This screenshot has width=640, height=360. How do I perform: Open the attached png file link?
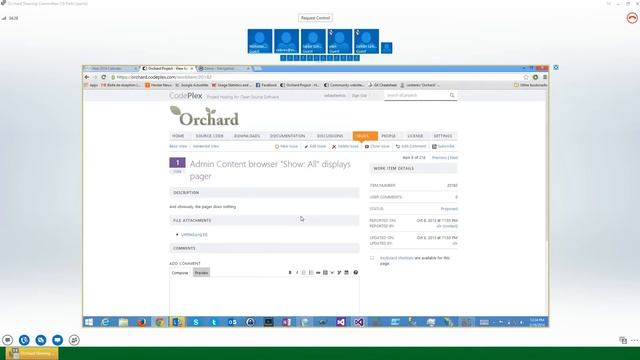tap(194, 235)
